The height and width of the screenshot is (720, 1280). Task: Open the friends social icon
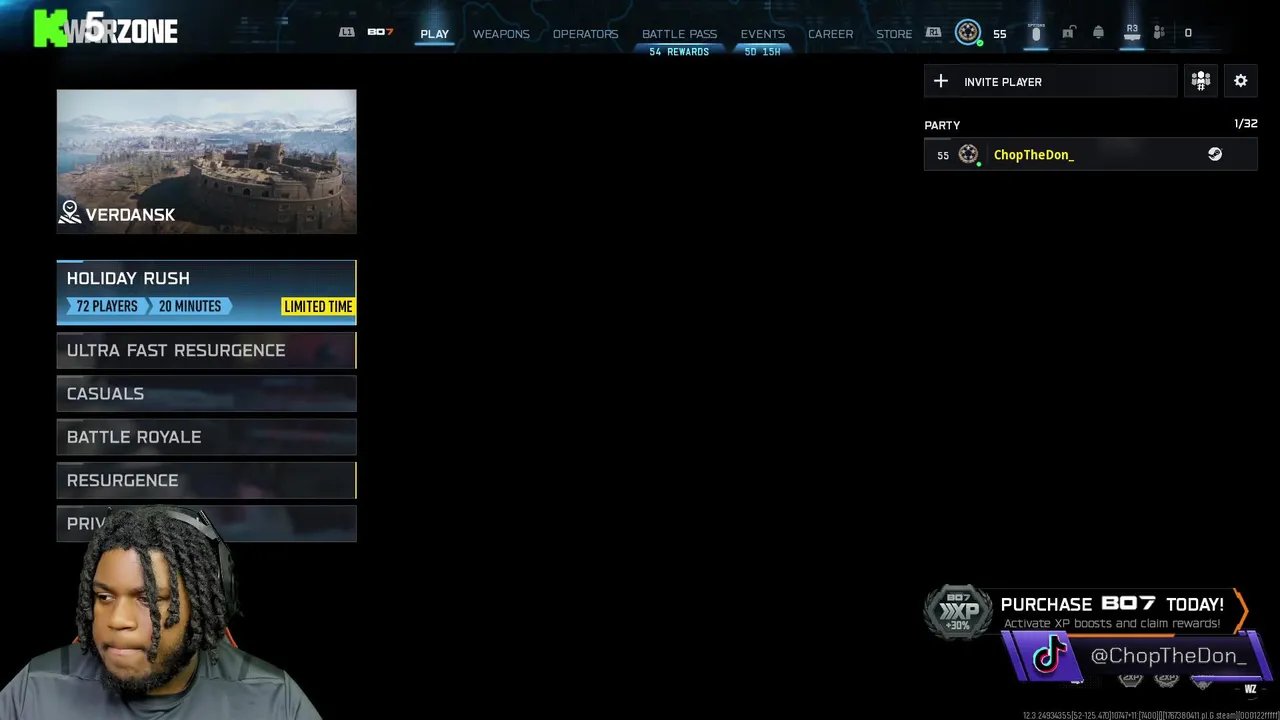pos(1159,33)
